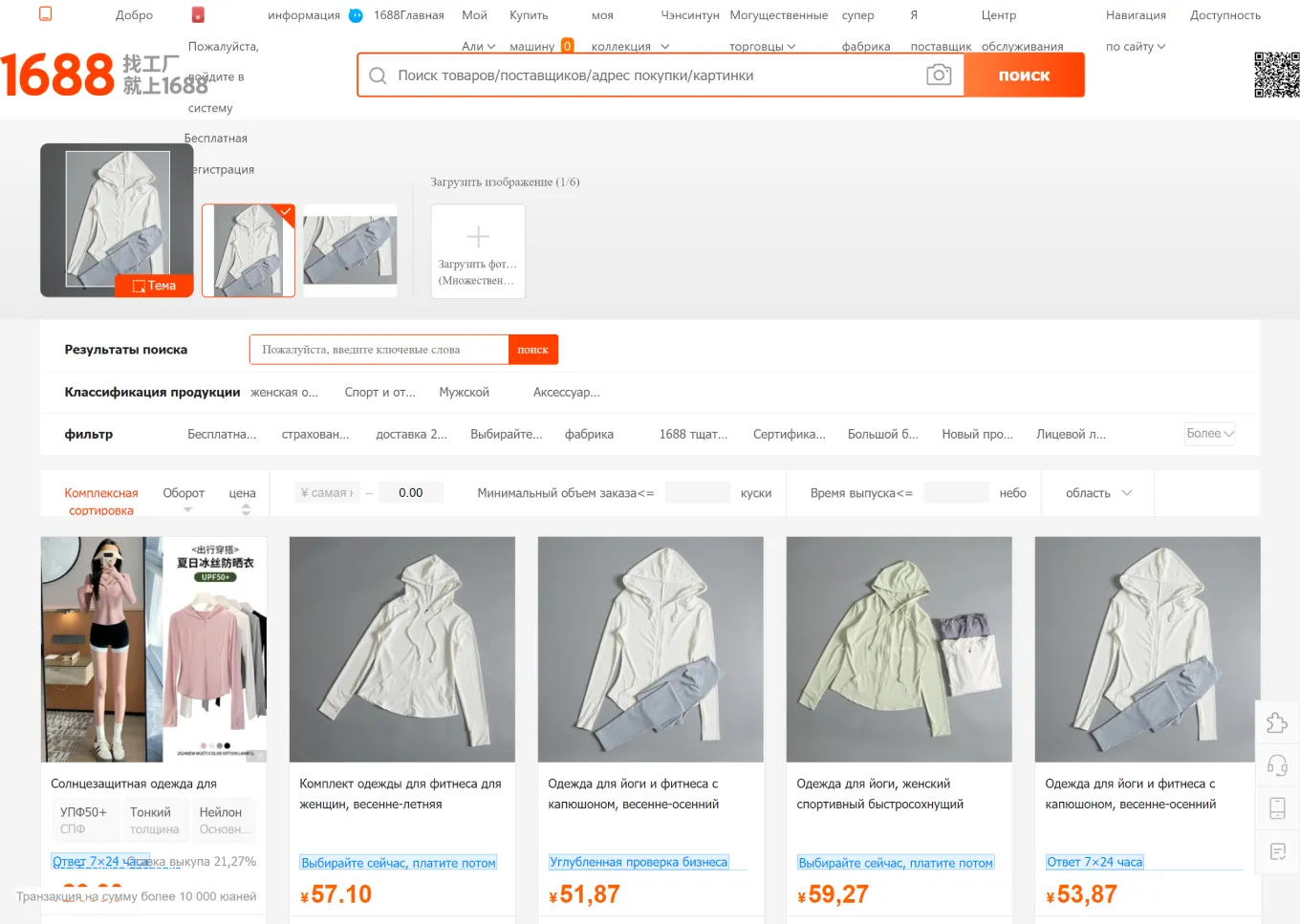Click the QR code icon
1300x924 pixels.
[1277, 75]
